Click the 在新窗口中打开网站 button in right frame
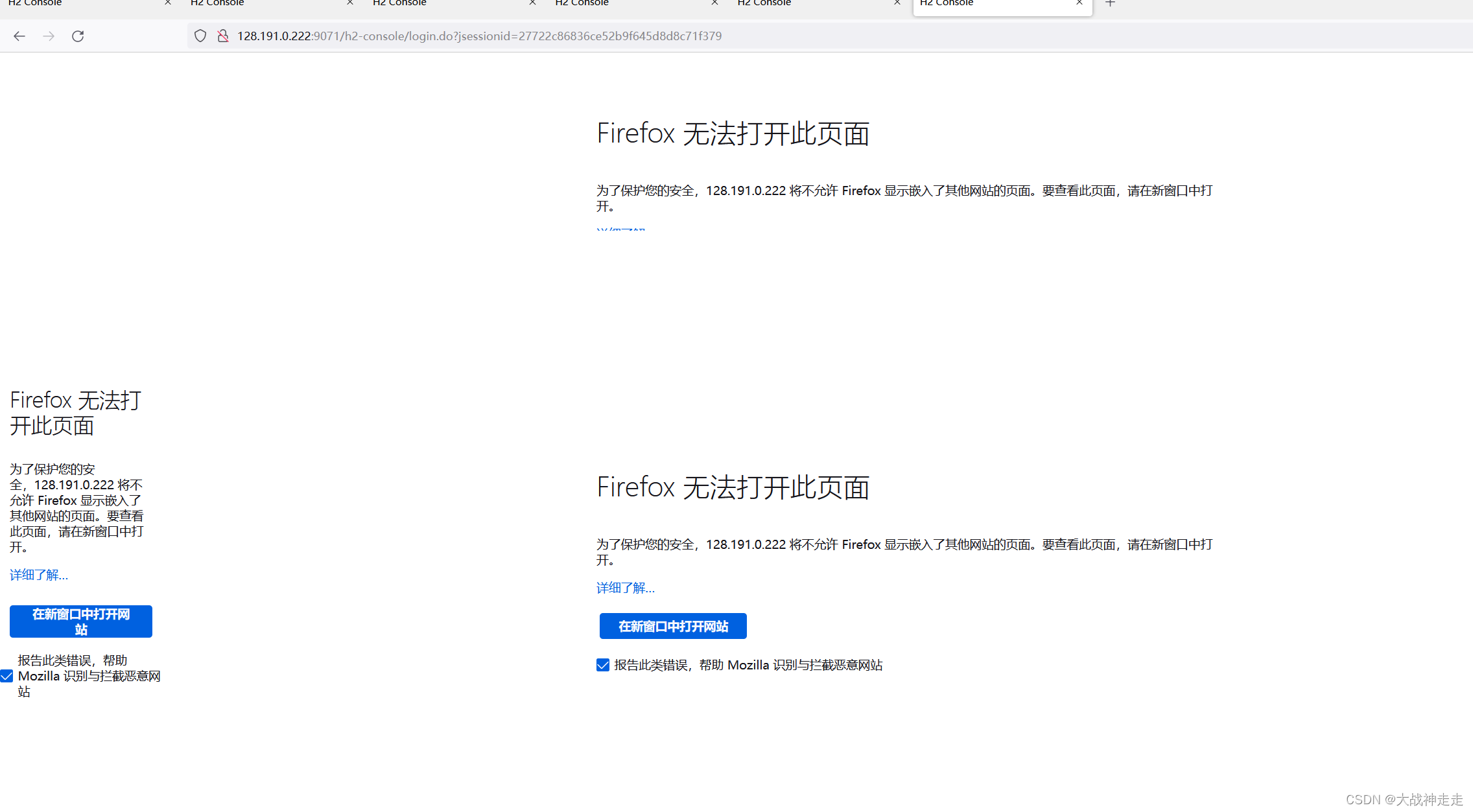This screenshot has height=812, width=1473. 673,627
